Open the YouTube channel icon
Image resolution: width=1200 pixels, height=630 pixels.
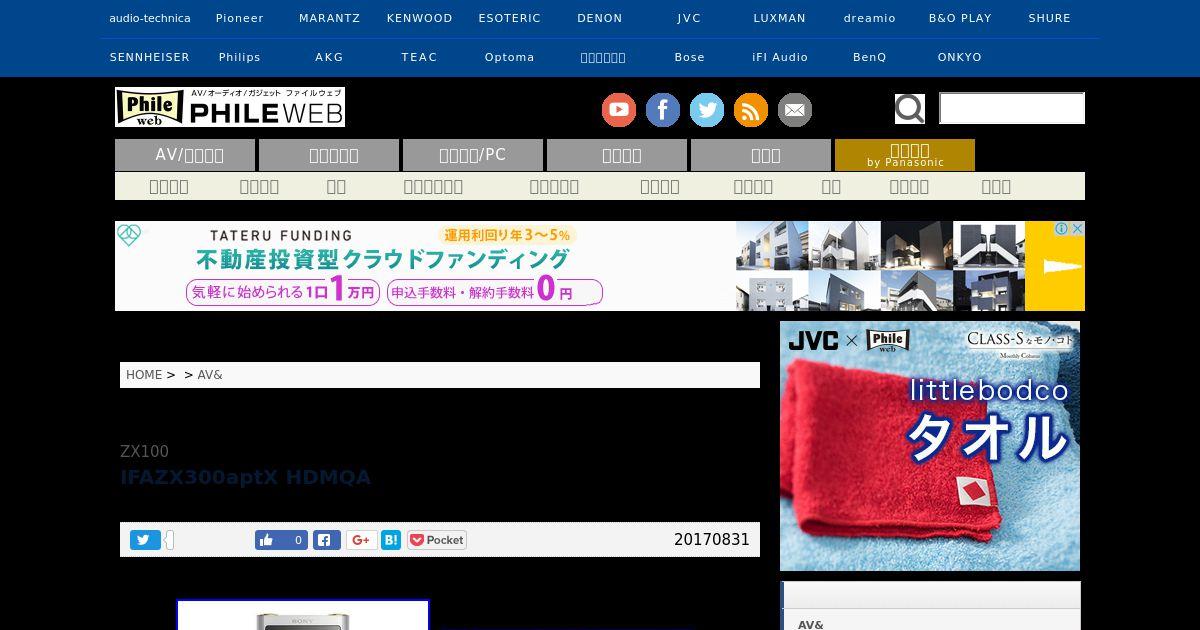click(x=619, y=110)
